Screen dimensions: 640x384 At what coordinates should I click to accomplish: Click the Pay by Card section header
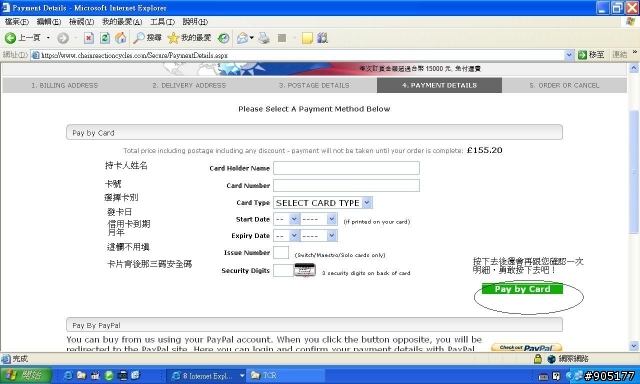coord(314,132)
